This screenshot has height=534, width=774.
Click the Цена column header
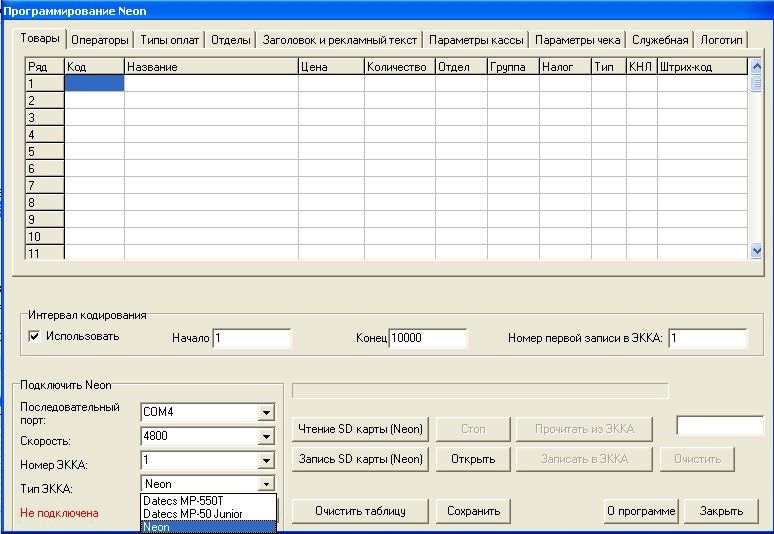pos(331,67)
